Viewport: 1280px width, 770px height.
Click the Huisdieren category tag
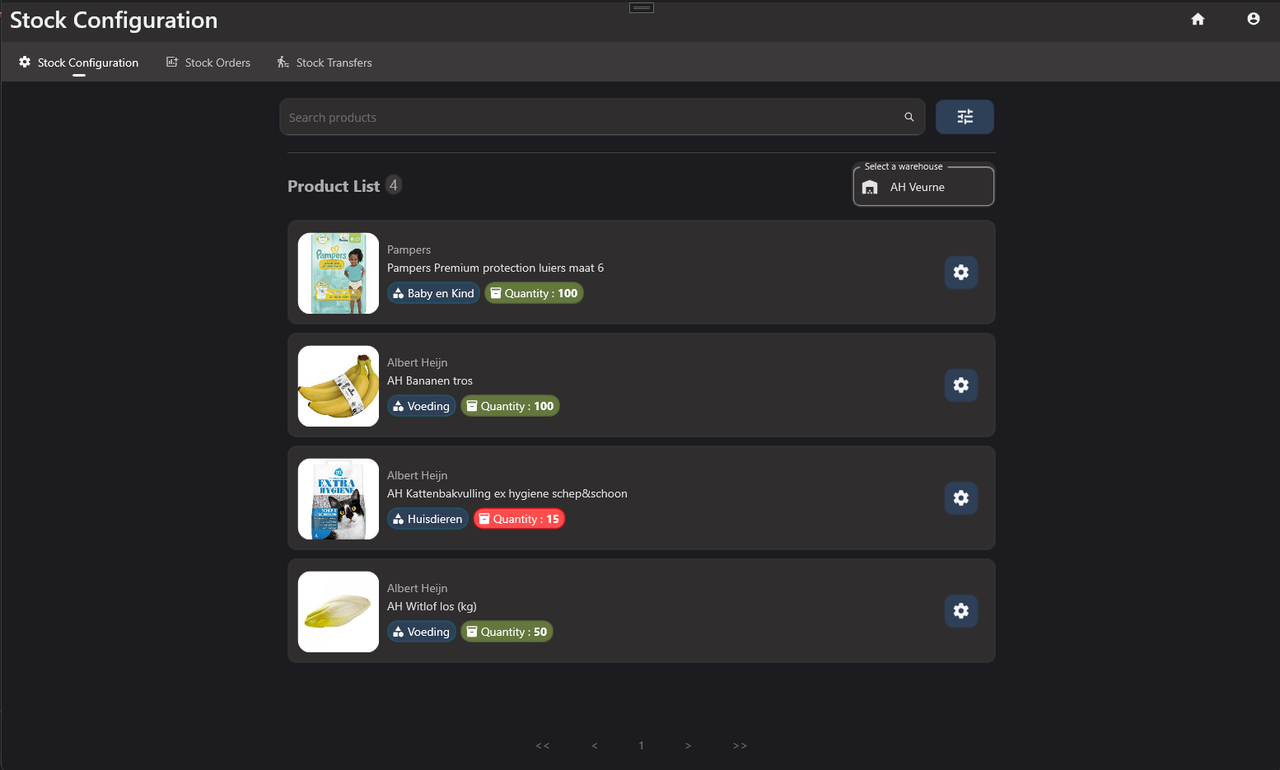coord(428,519)
